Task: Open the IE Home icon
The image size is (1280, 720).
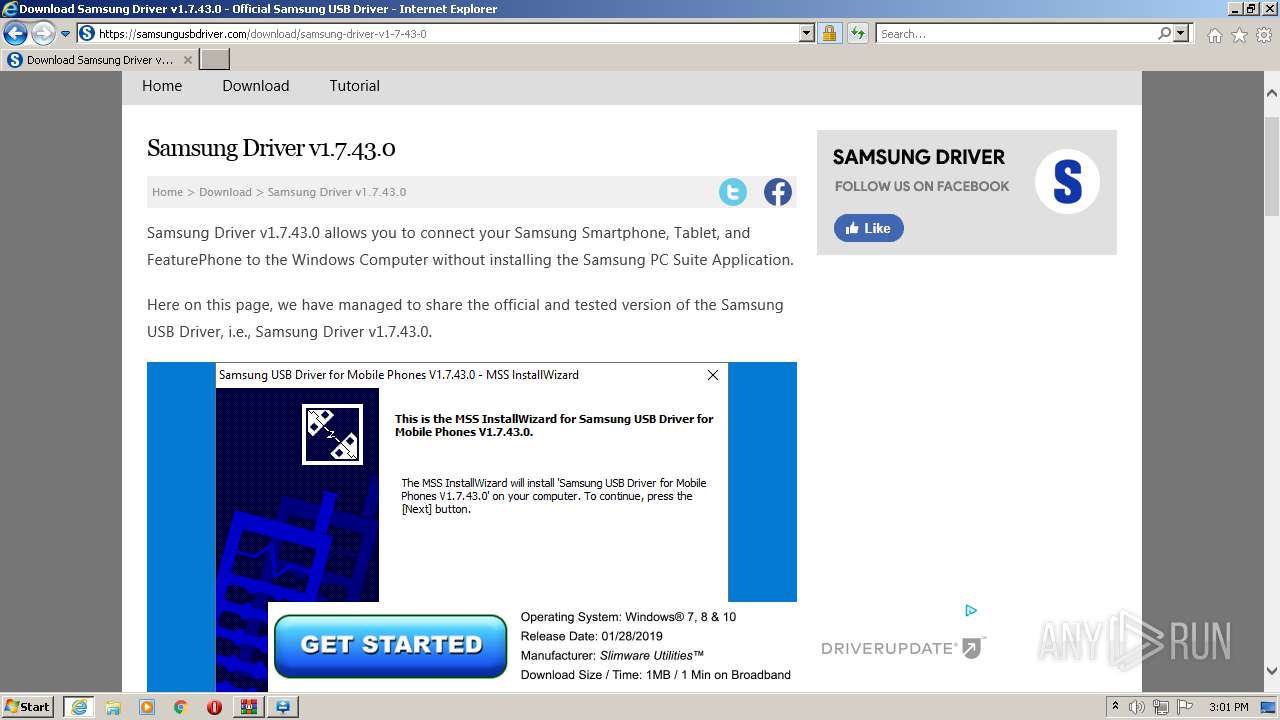Action: 1214,35
